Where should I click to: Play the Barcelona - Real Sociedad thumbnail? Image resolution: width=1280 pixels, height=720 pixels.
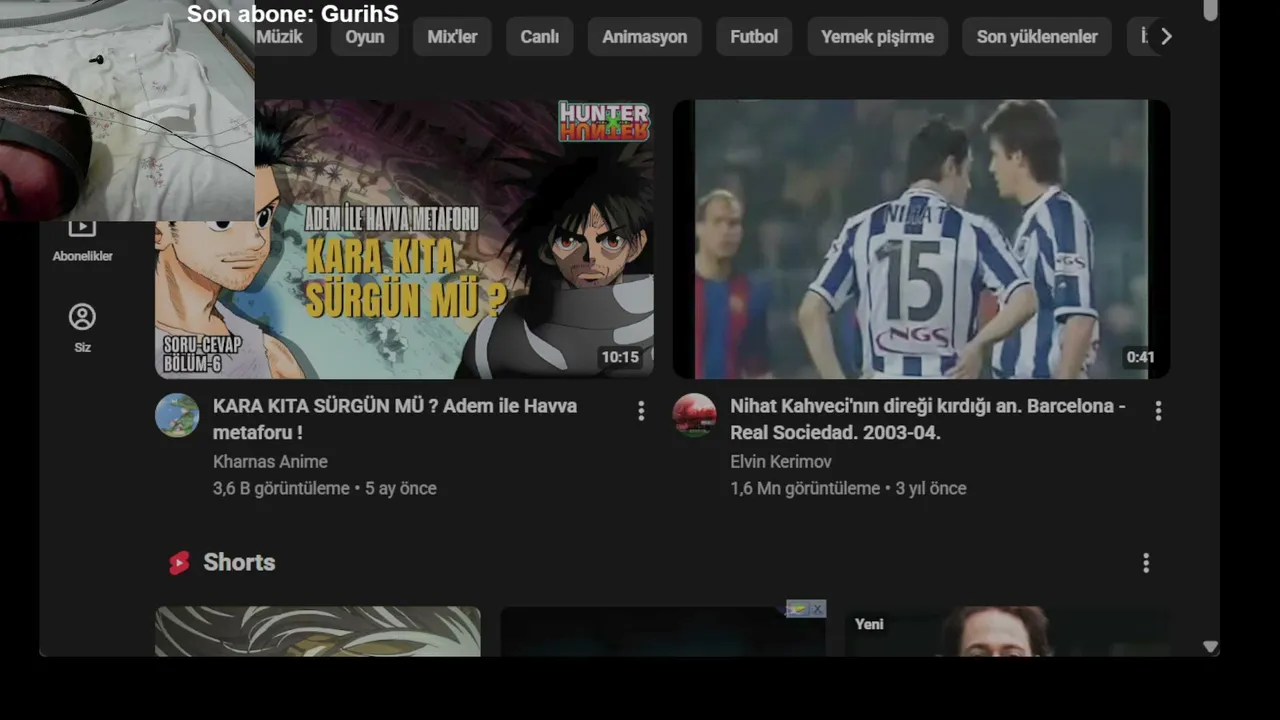pyautogui.click(x=921, y=239)
